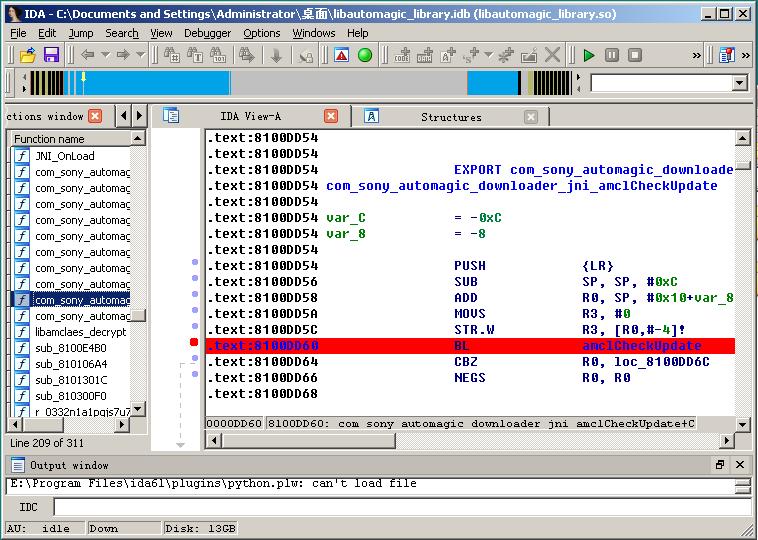Click the open file folder icon

tap(28, 55)
